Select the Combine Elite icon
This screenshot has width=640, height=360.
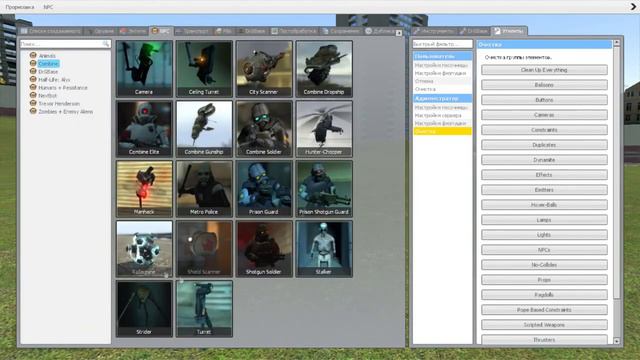point(144,129)
